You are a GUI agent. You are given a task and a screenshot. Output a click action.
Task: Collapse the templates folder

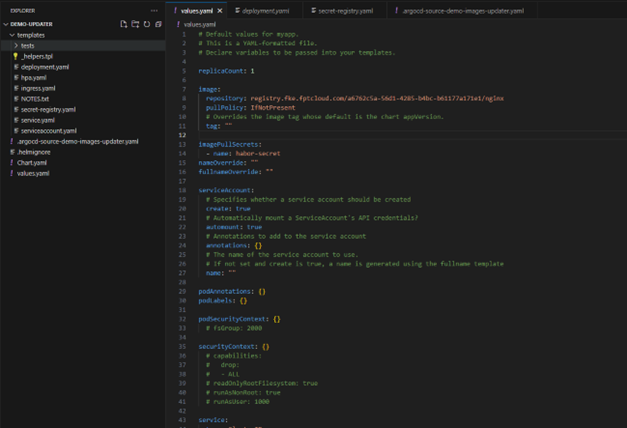11,35
